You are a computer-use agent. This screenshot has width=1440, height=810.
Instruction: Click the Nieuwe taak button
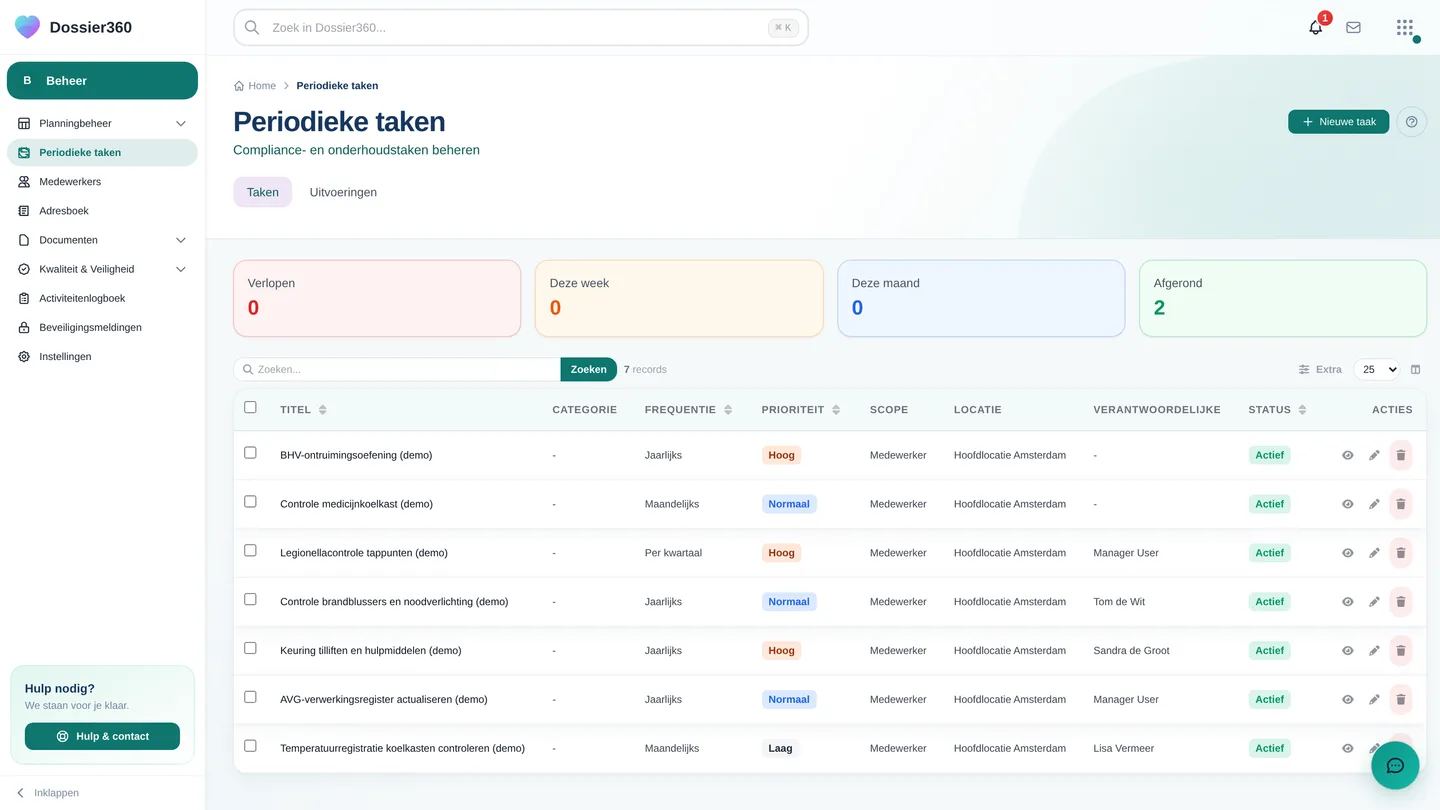1338,122
